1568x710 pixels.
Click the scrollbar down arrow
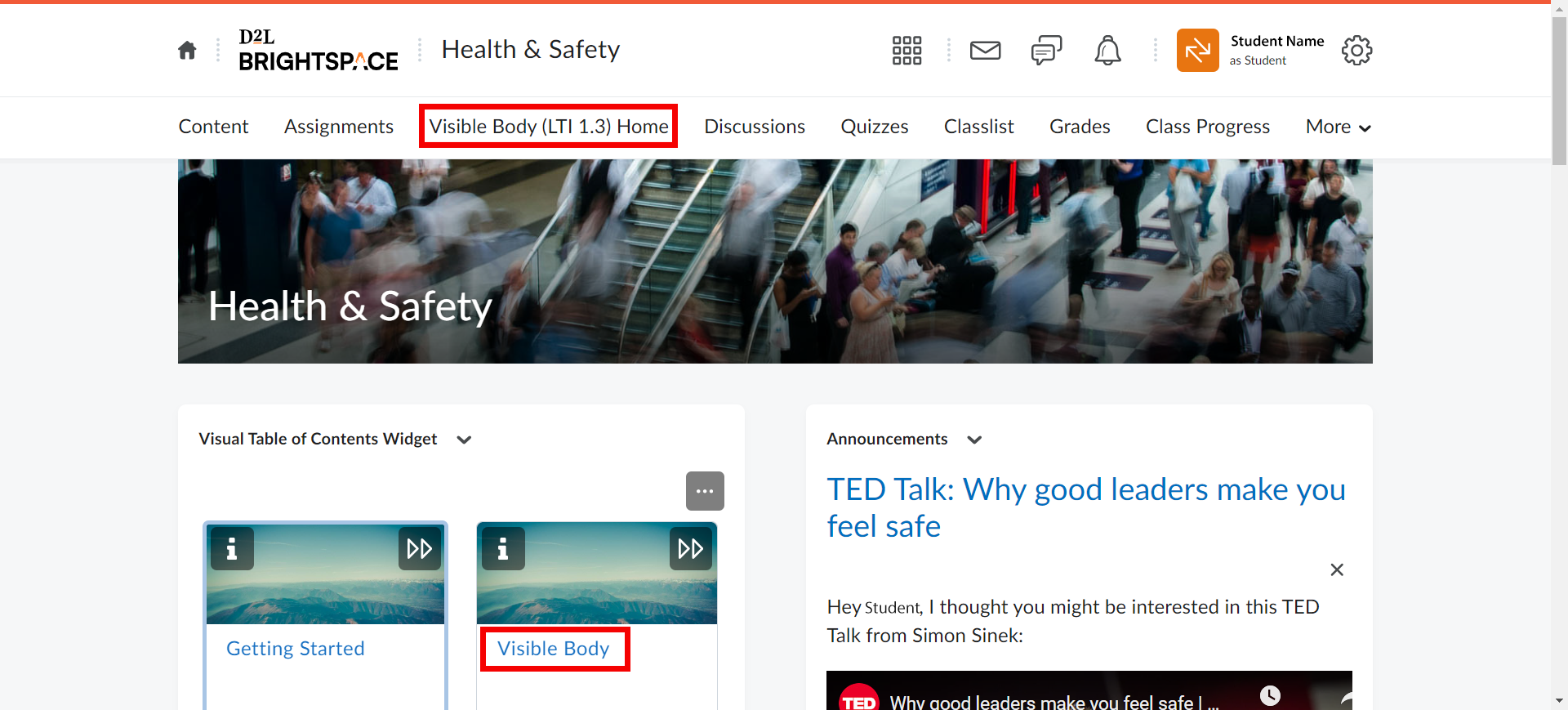point(1559,701)
